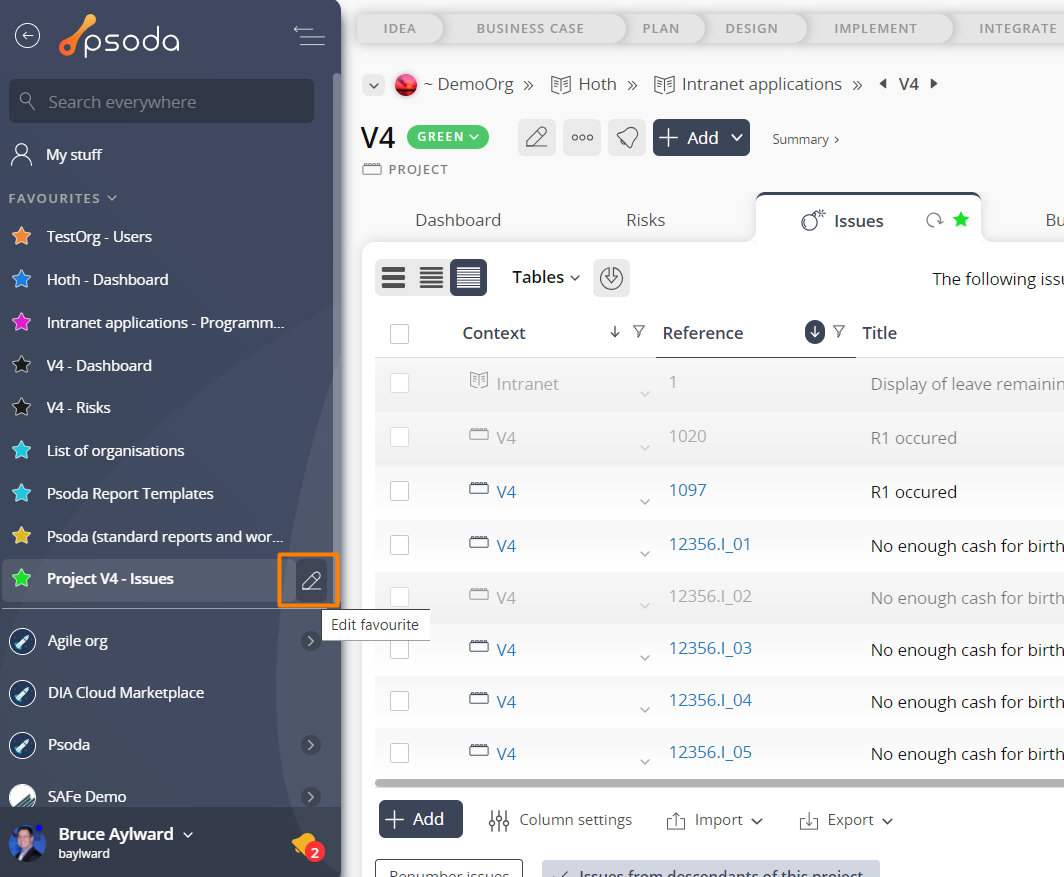This screenshot has height=877, width=1064.
Task: Expand the Agile org organisation
Action: tap(311, 641)
